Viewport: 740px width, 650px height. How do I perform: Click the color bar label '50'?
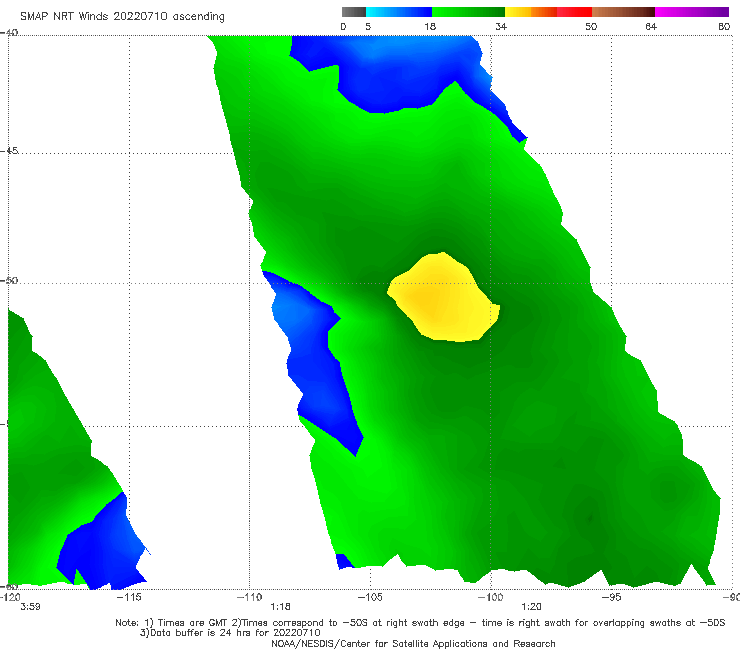[x=591, y=27]
